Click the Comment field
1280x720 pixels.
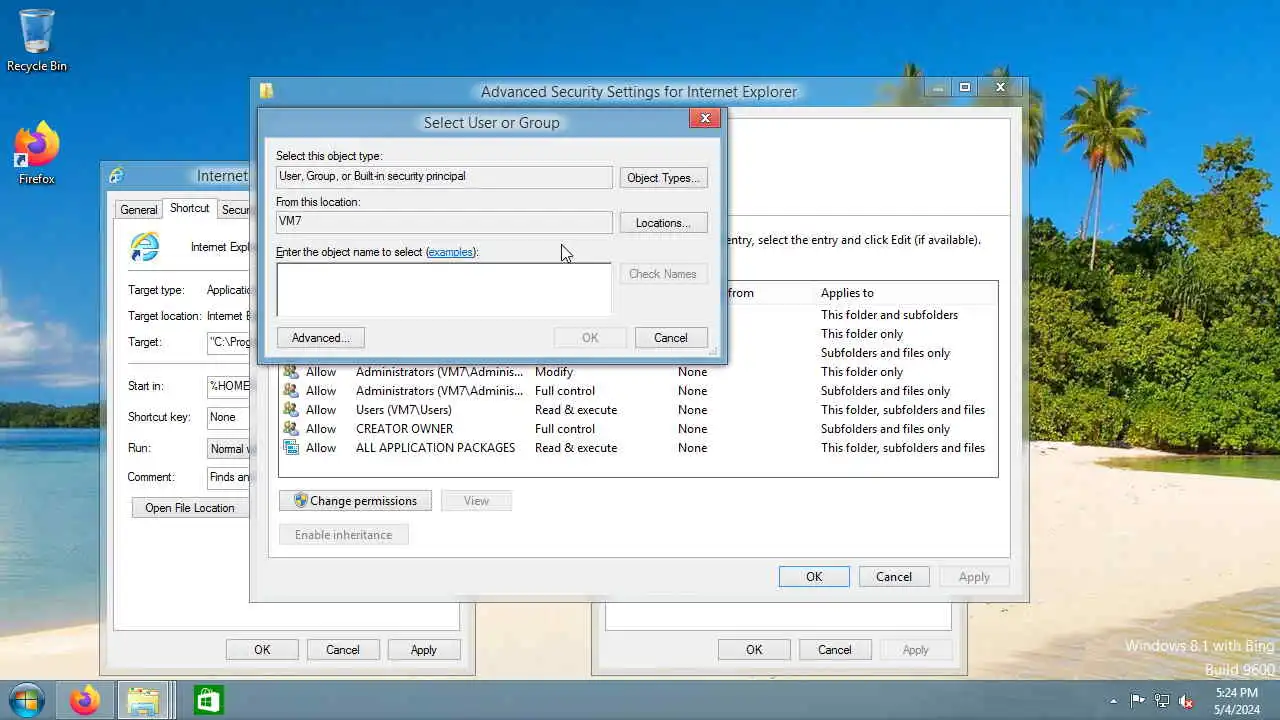pyautogui.click(x=228, y=477)
